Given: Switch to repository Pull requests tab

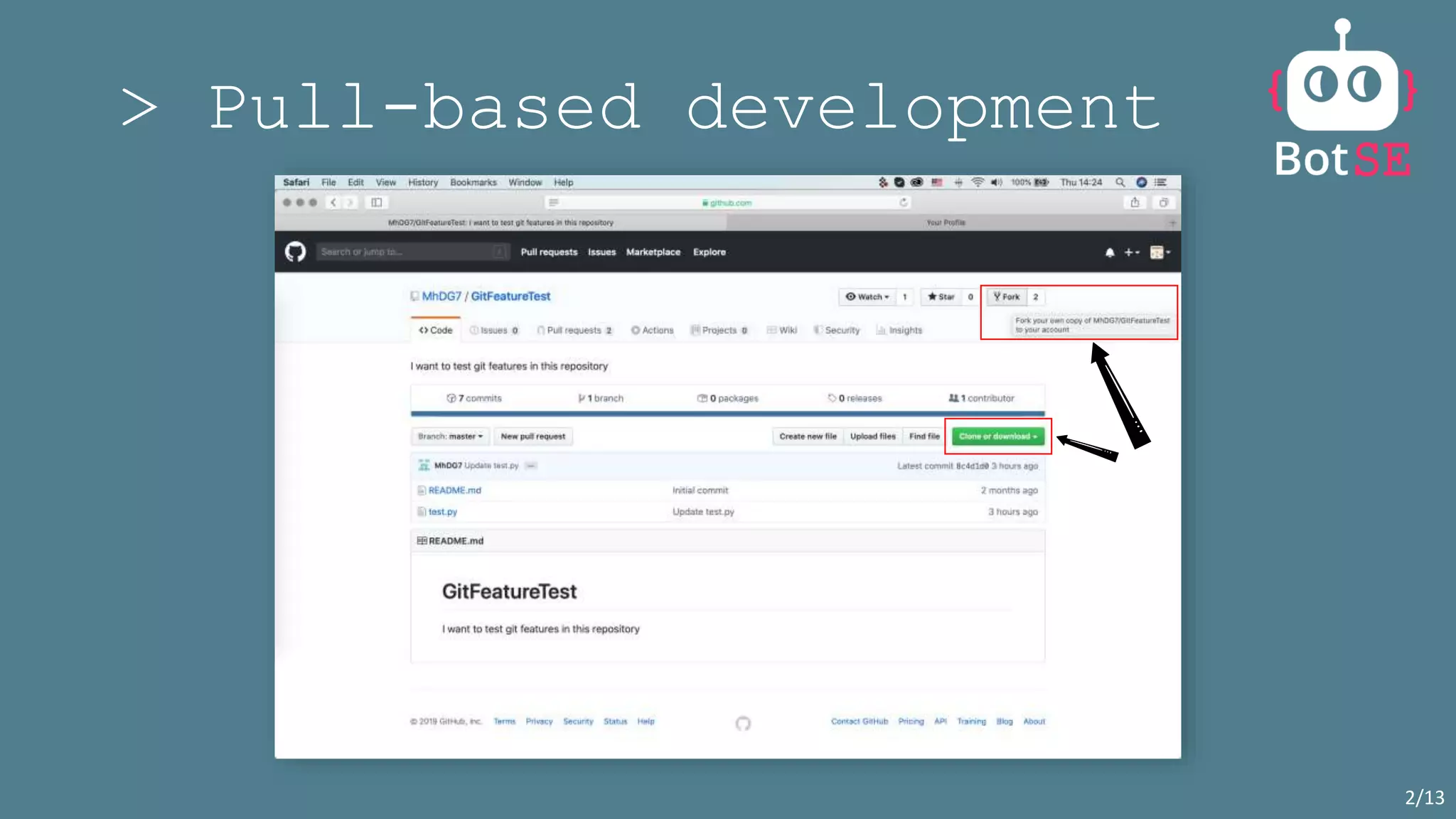Looking at the screenshot, I should click(x=574, y=330).
